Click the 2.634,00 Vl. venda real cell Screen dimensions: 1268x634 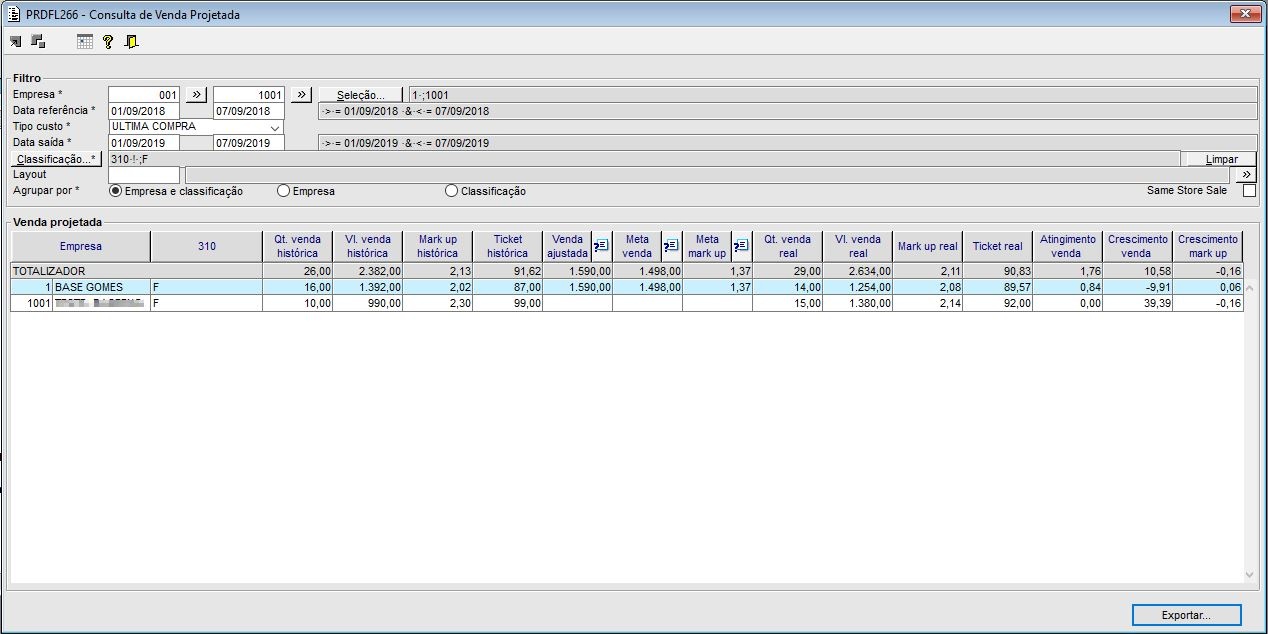pos(858,271)
